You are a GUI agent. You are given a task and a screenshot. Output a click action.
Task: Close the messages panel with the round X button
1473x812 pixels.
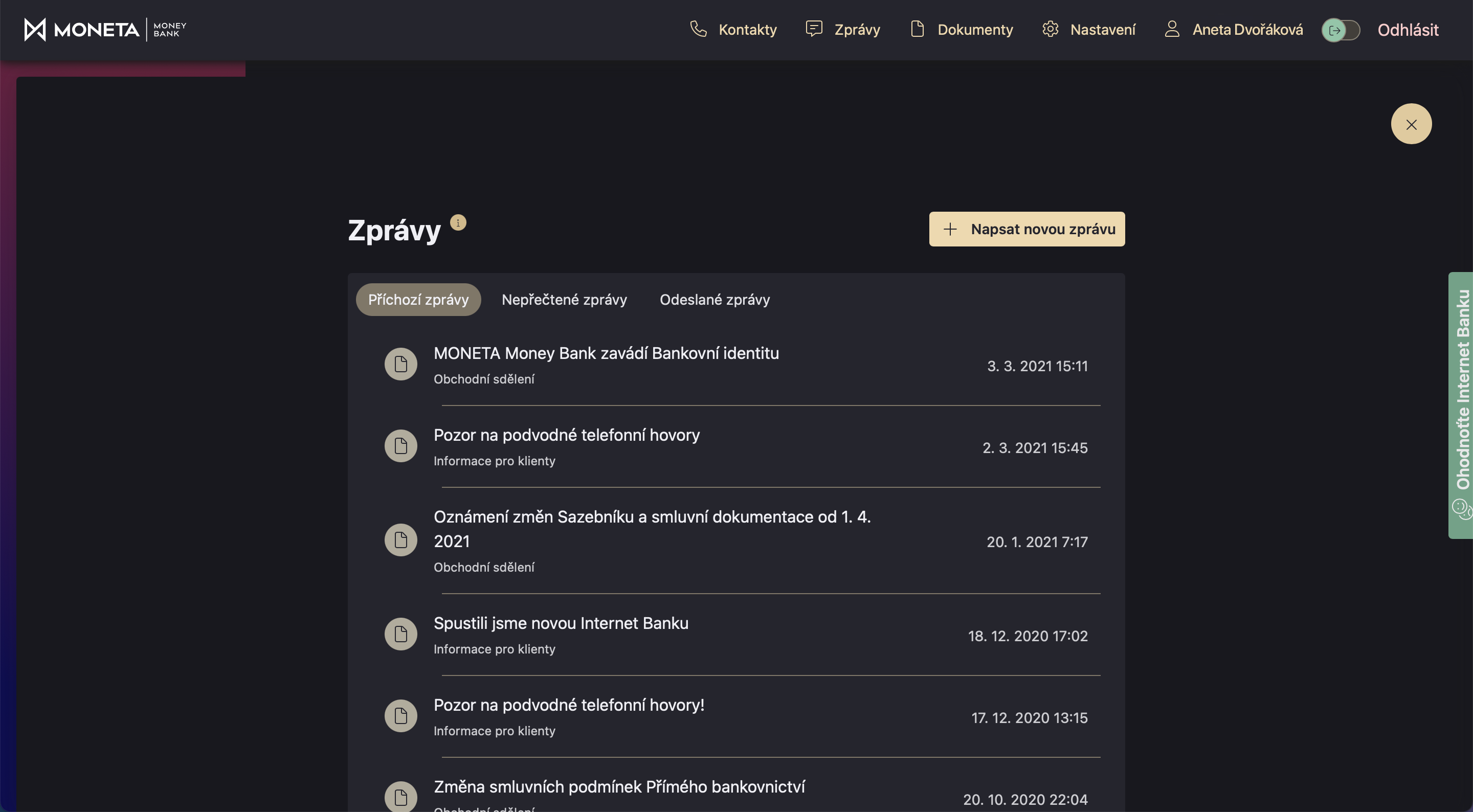point(1411,124)
